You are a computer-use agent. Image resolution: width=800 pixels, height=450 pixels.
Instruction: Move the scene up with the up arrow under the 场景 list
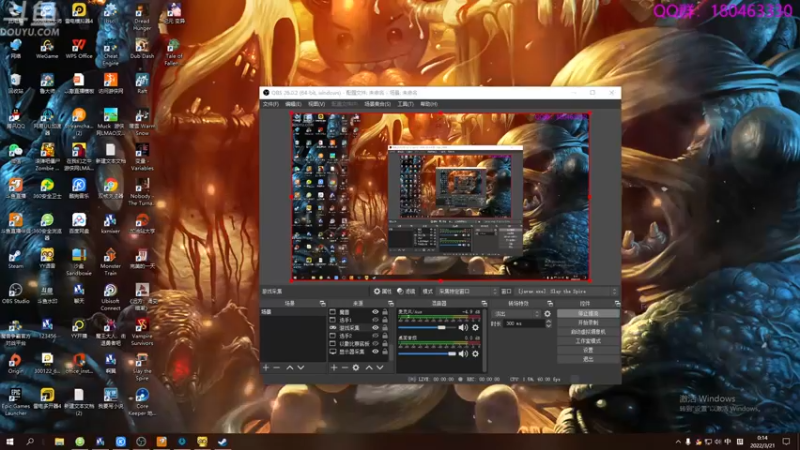click(290, 367)
